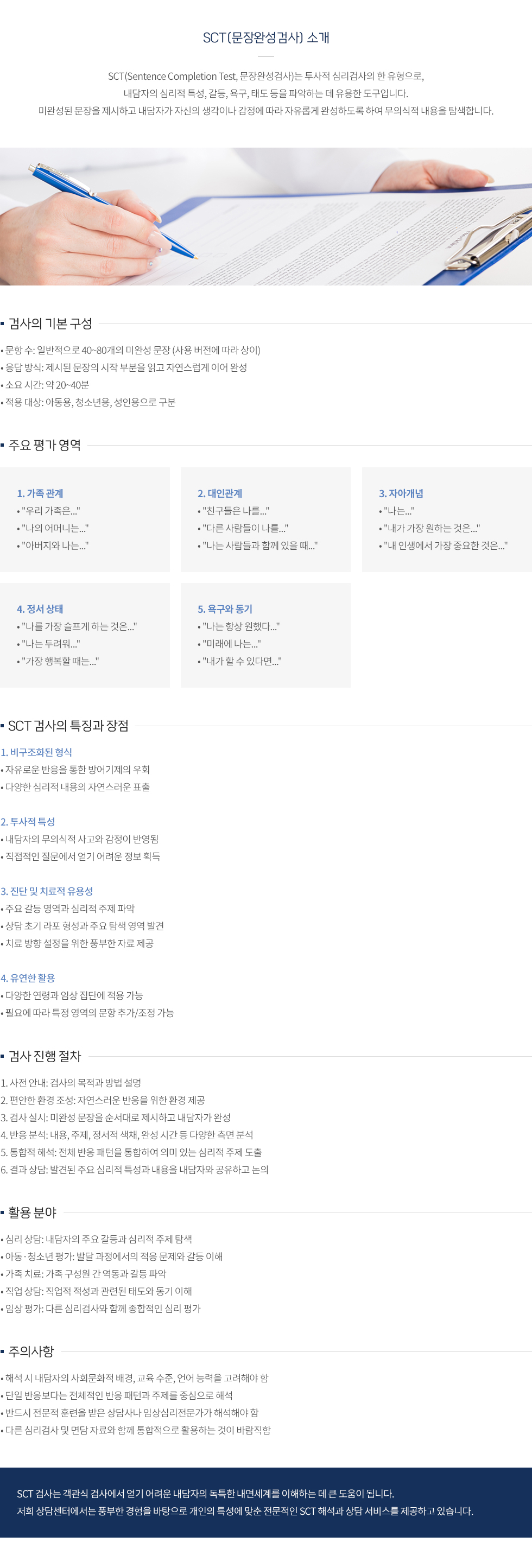
Task: Click the "2. 투사적 특성" subheading
Action: 28,822
